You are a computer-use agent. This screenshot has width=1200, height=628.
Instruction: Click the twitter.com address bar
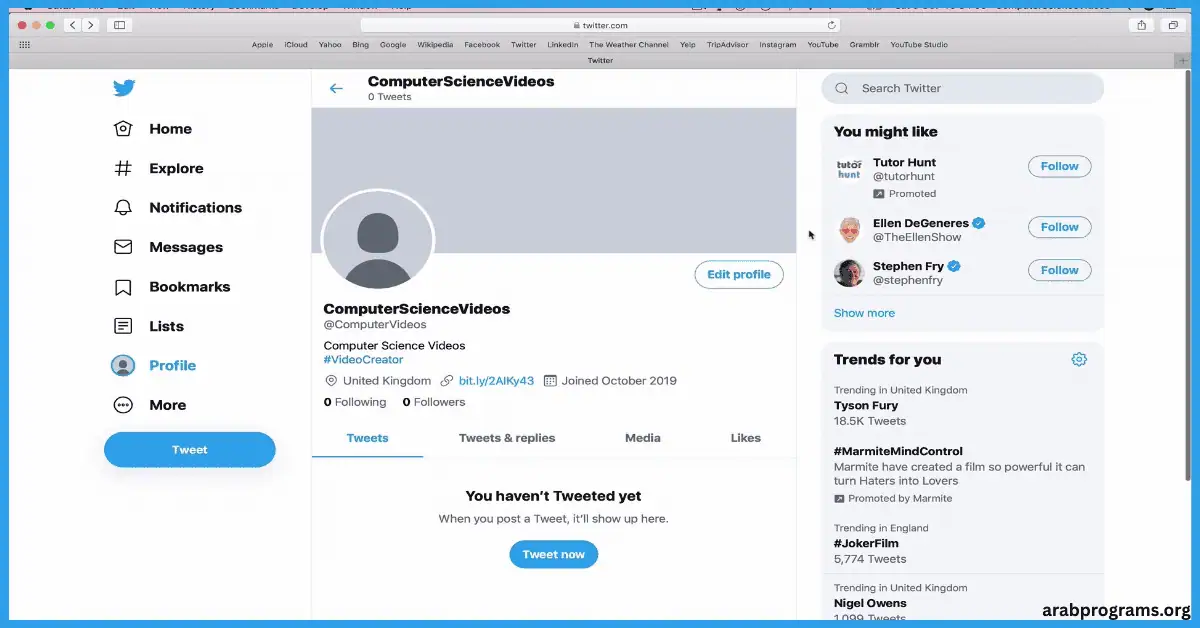pyautogui.click(x=600, y=25)
